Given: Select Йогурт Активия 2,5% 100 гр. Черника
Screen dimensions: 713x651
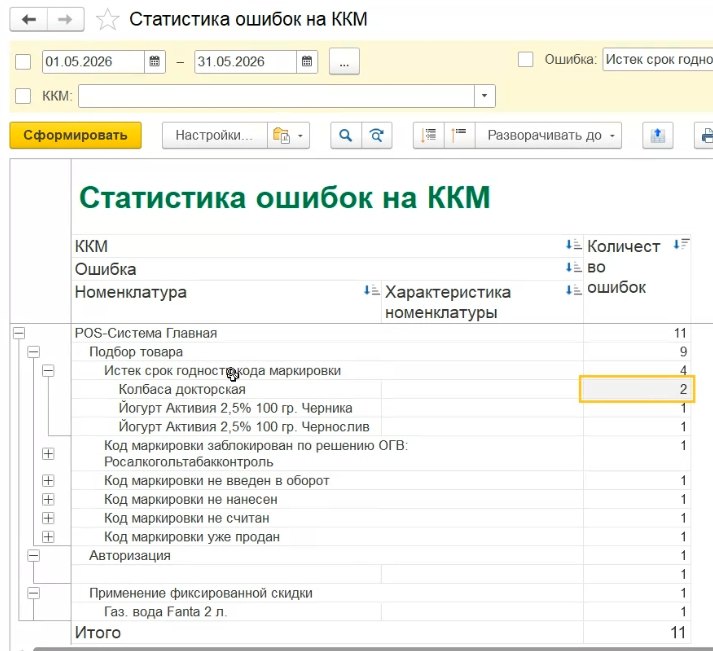Looking at the screenshot, I should (x=235, y=408).
